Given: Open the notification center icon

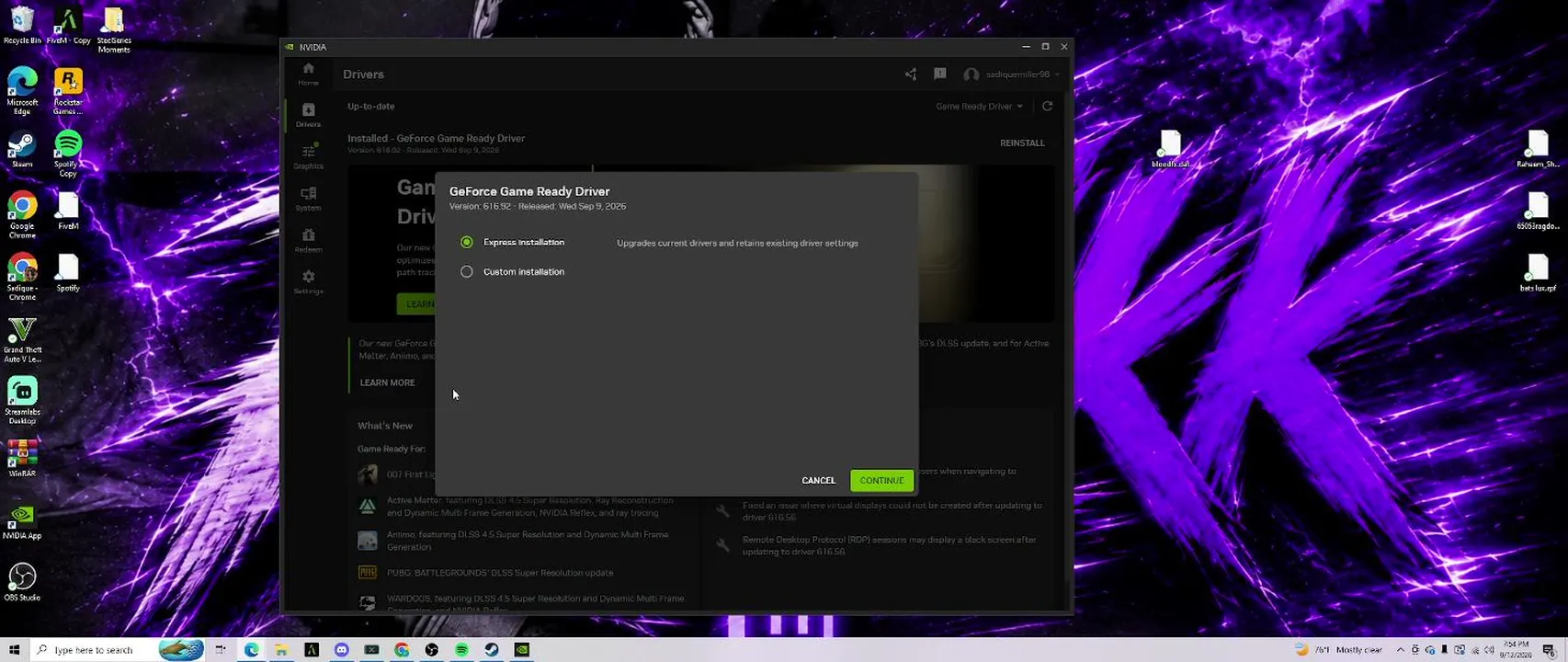Looking at the screenshot, I should [1551, 650].
